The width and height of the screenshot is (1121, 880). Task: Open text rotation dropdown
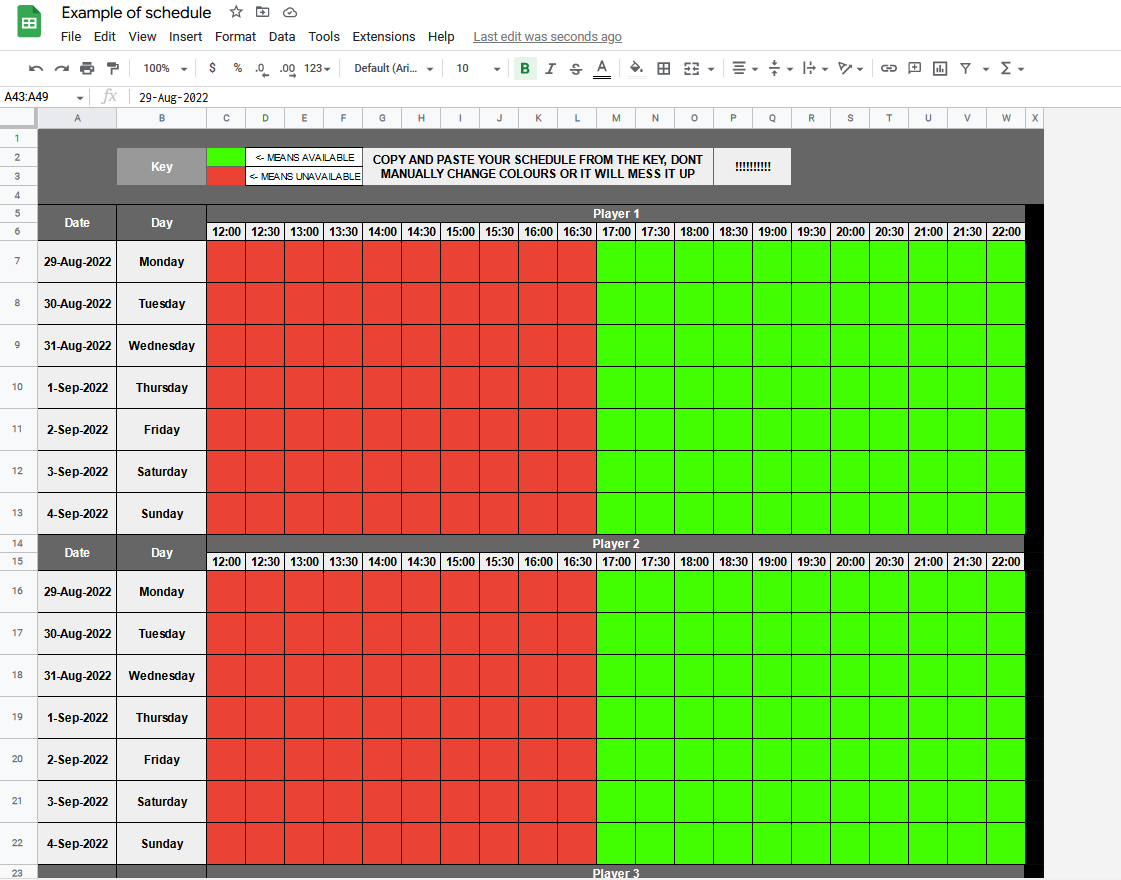pyautogui.click(x=851, y=69)
